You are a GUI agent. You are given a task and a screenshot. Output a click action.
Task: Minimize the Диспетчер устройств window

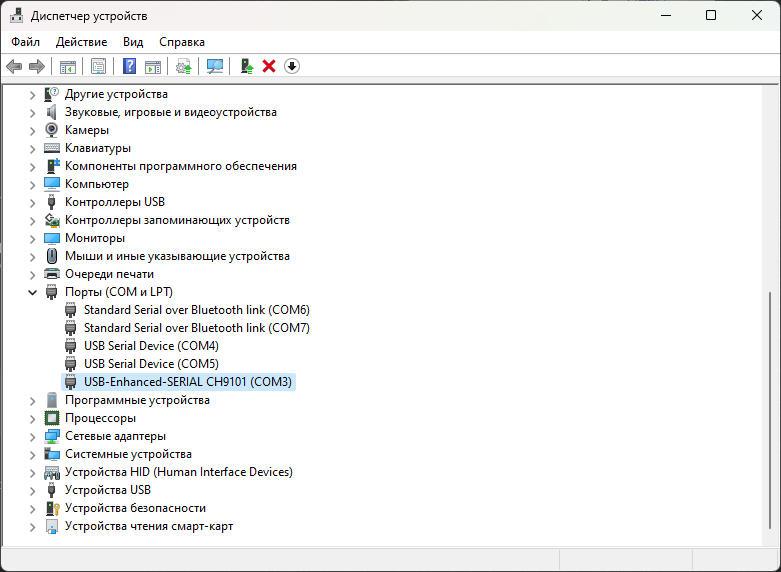click(666, 15)
